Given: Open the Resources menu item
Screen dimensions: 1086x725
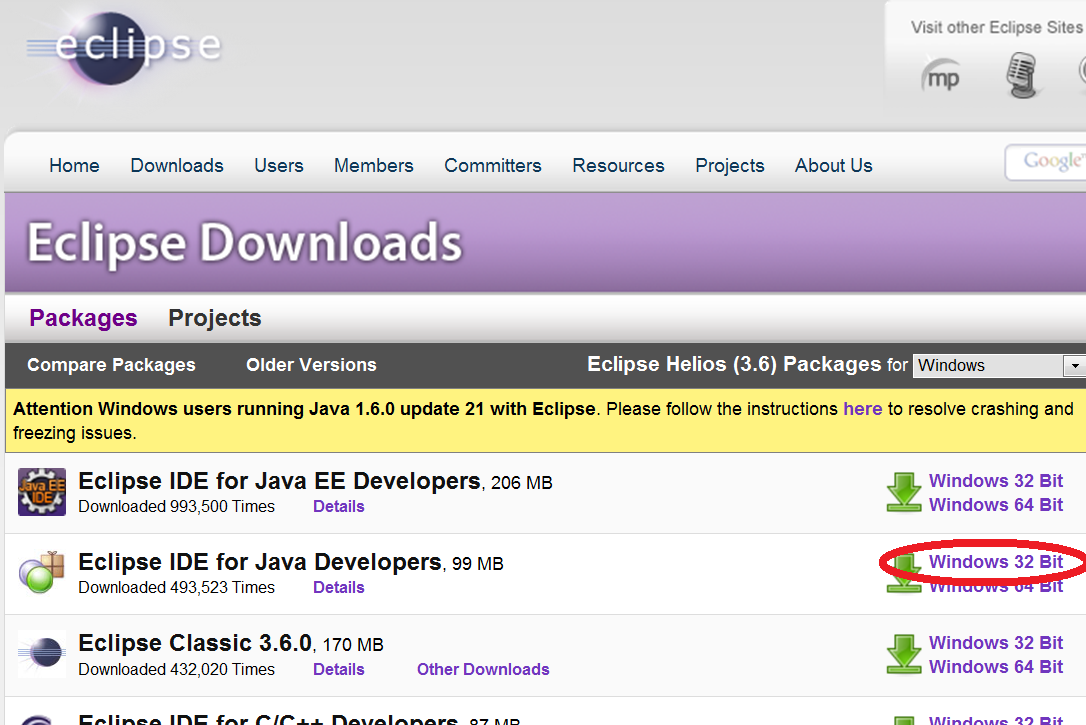Looking at the screenshot, I should tap(618, 165).
